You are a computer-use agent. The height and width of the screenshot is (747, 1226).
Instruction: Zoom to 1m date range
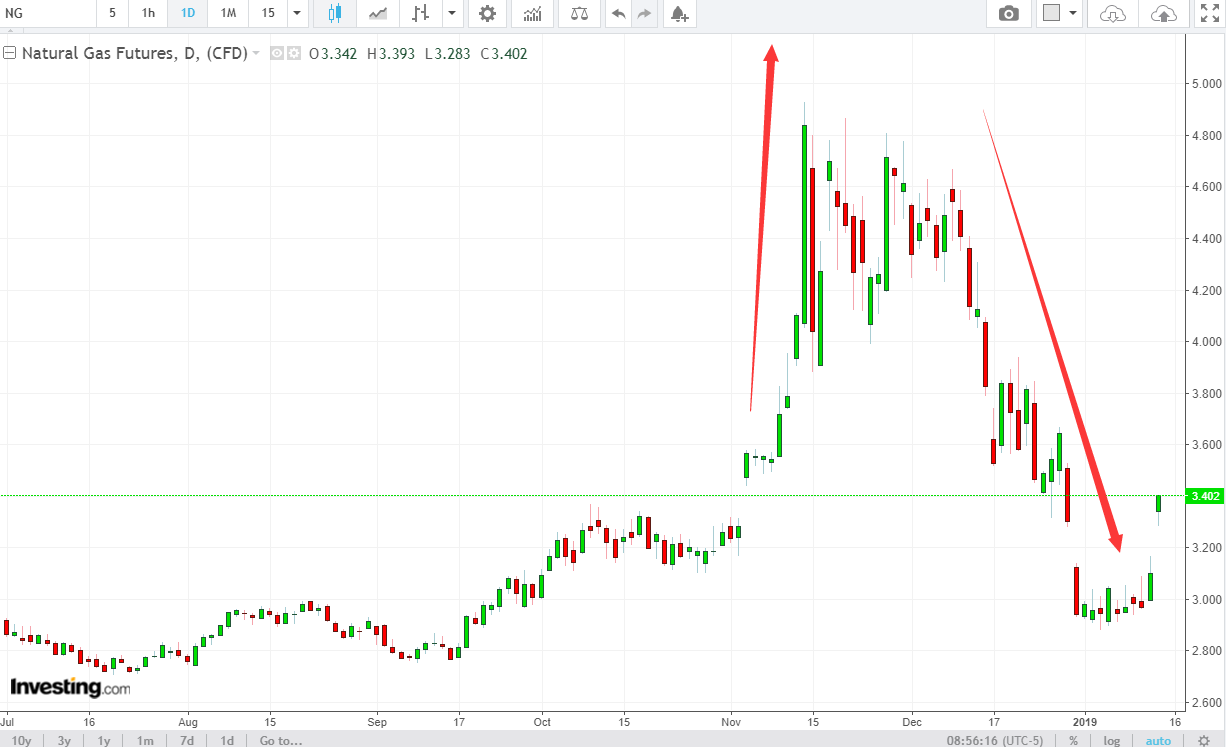145,740
